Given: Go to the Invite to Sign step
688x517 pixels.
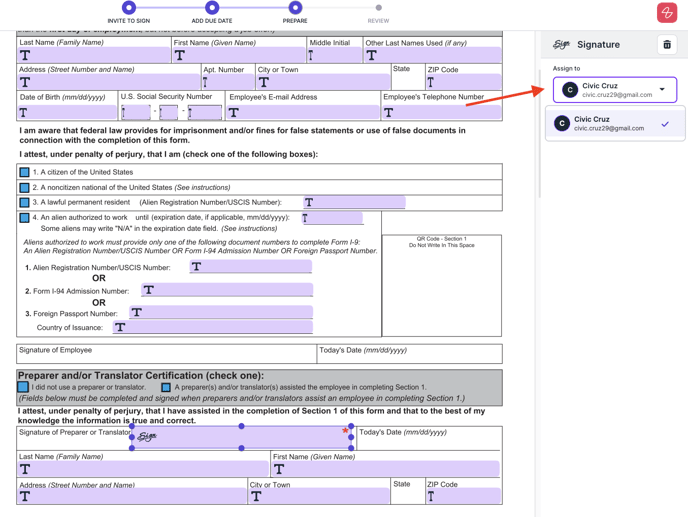Looking at the screenshot, I should click(129, 7).
